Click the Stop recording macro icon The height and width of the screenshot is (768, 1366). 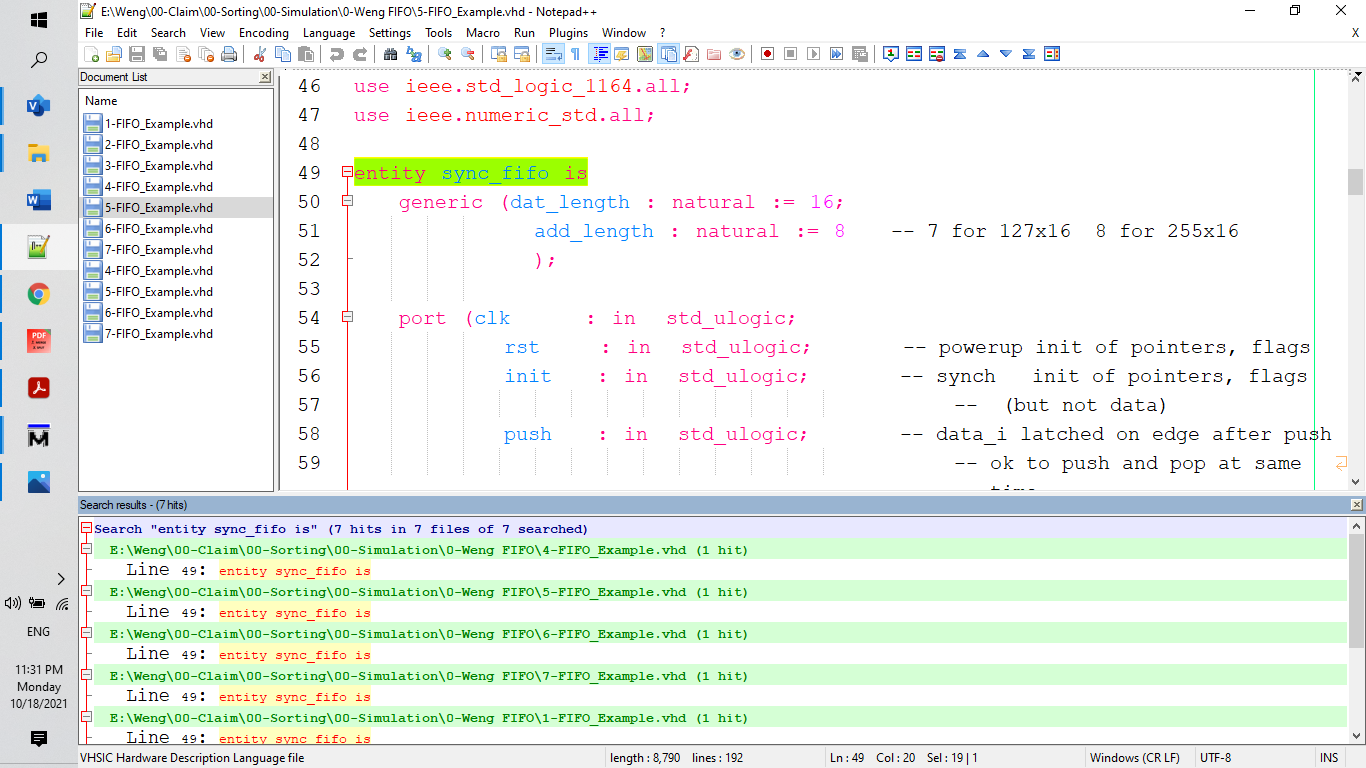(790, 54)
